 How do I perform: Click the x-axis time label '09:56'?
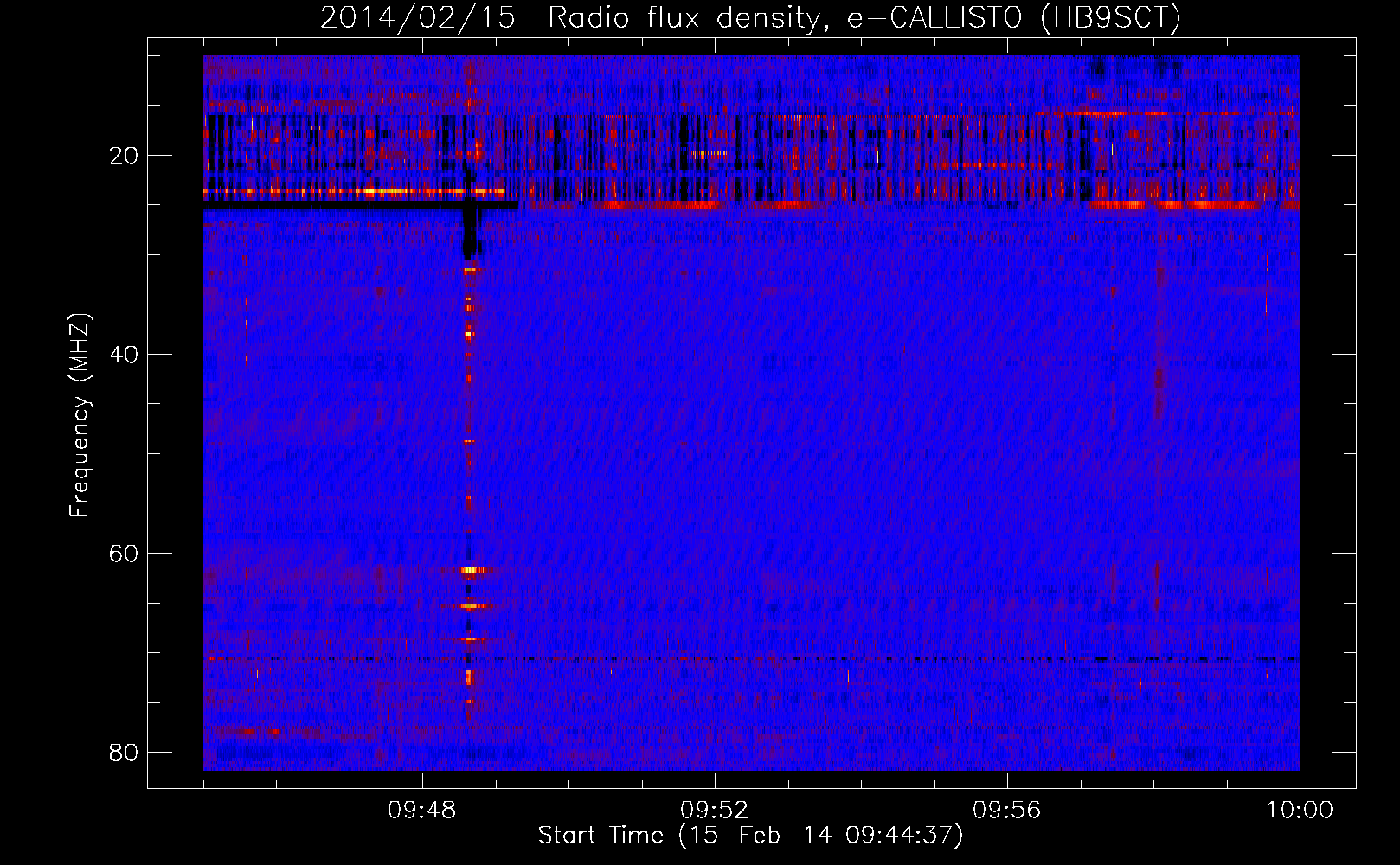tap(1006, 811)
